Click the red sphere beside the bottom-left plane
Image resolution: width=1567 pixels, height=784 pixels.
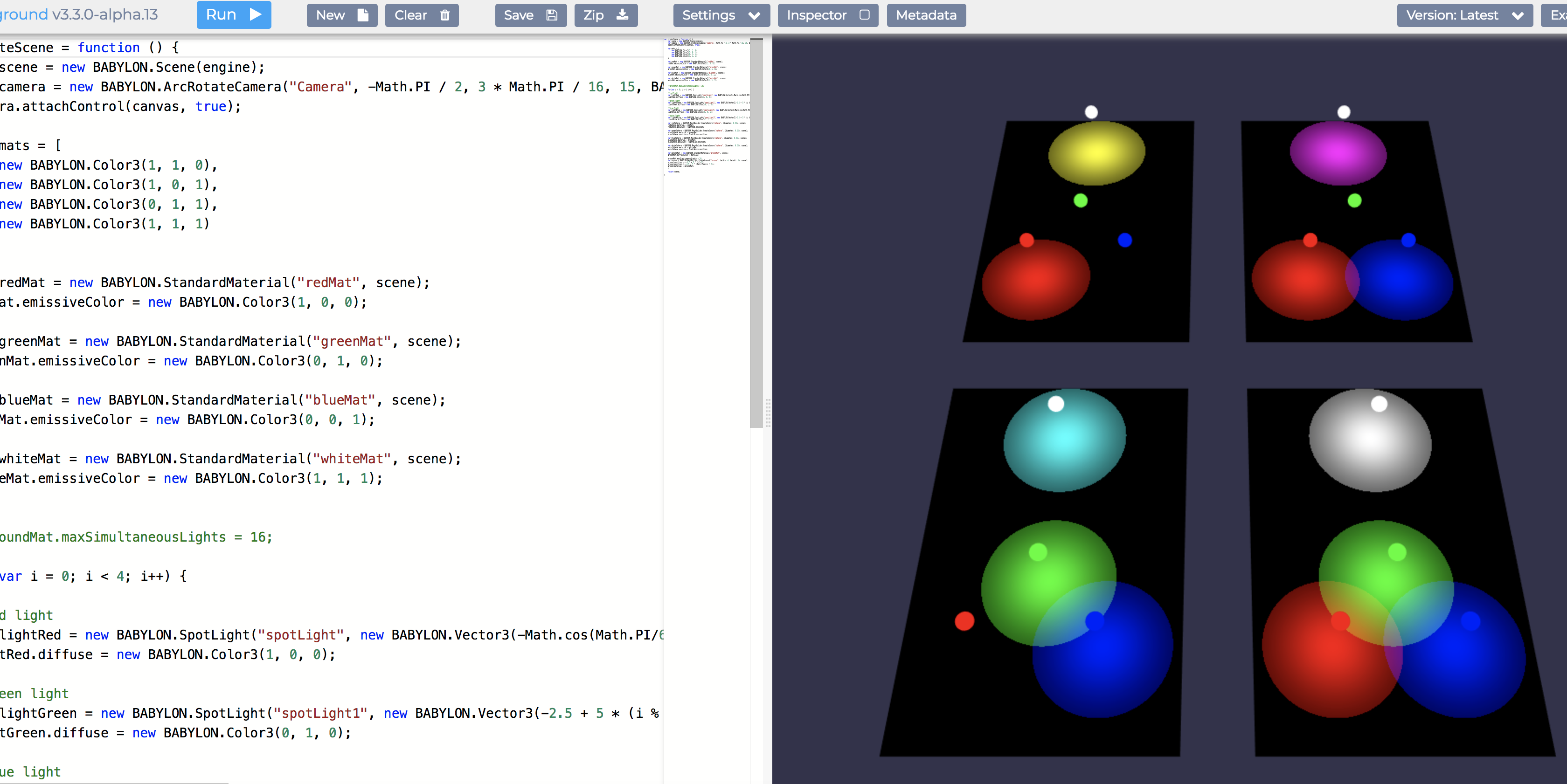tap(964, 620)
